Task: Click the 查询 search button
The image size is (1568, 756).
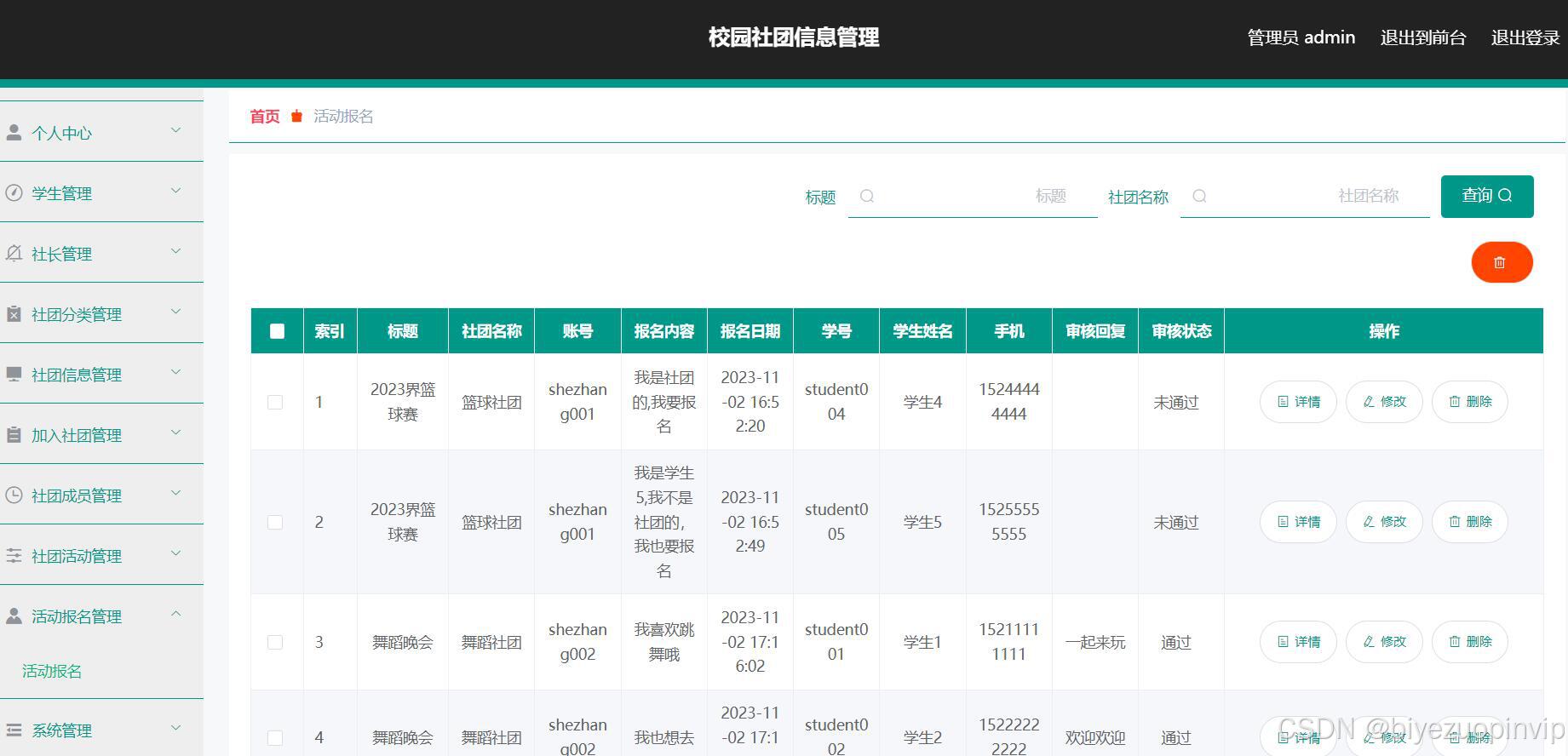Action: tap(1487, 197)
